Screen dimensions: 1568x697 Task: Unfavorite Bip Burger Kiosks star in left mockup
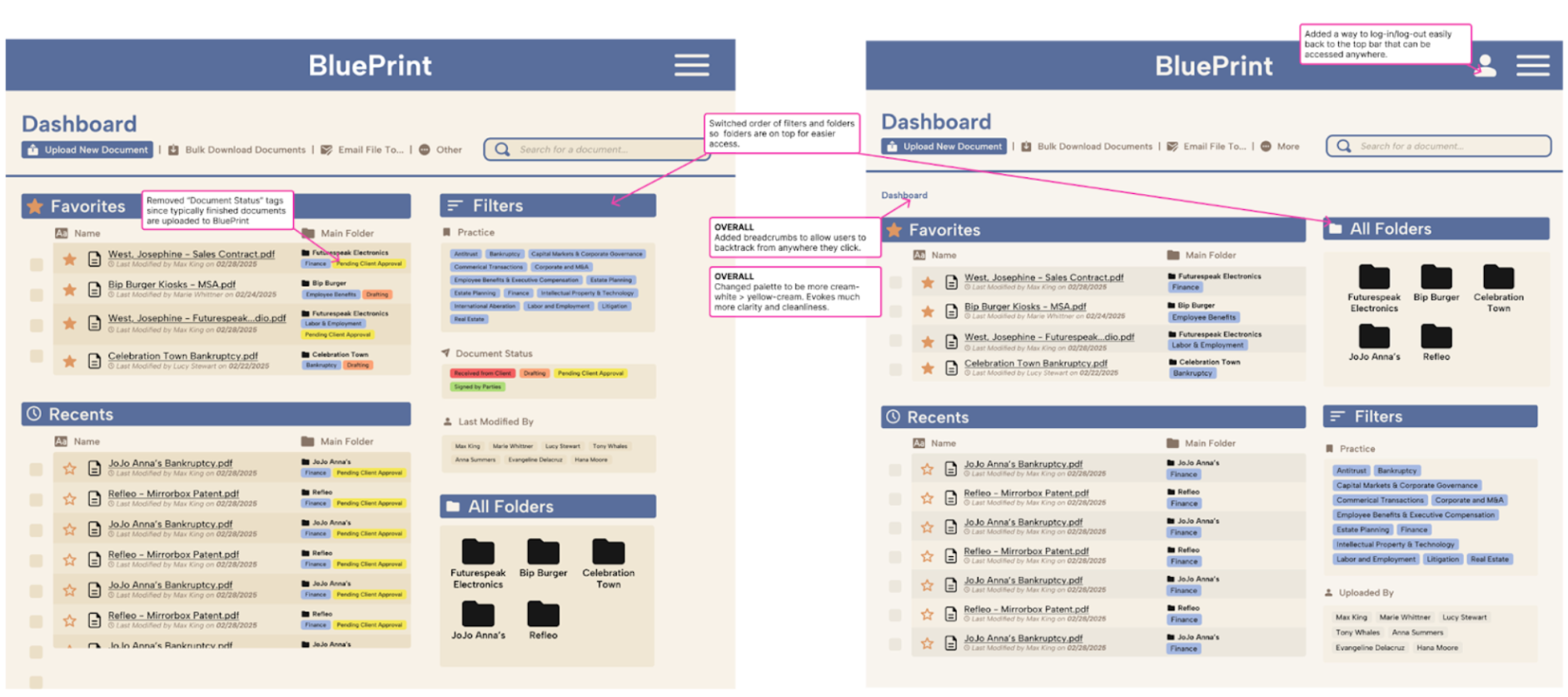pyautogui.click(x=70, y=290)
